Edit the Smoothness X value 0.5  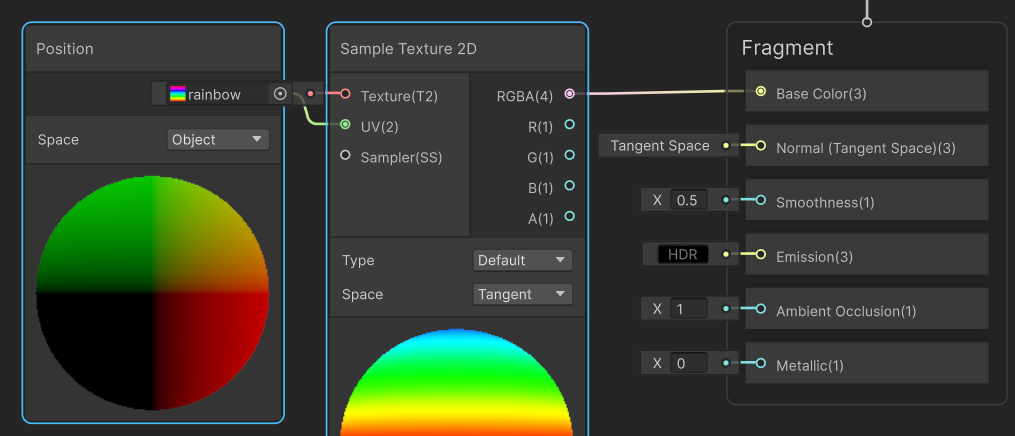[x=689, y=200]
